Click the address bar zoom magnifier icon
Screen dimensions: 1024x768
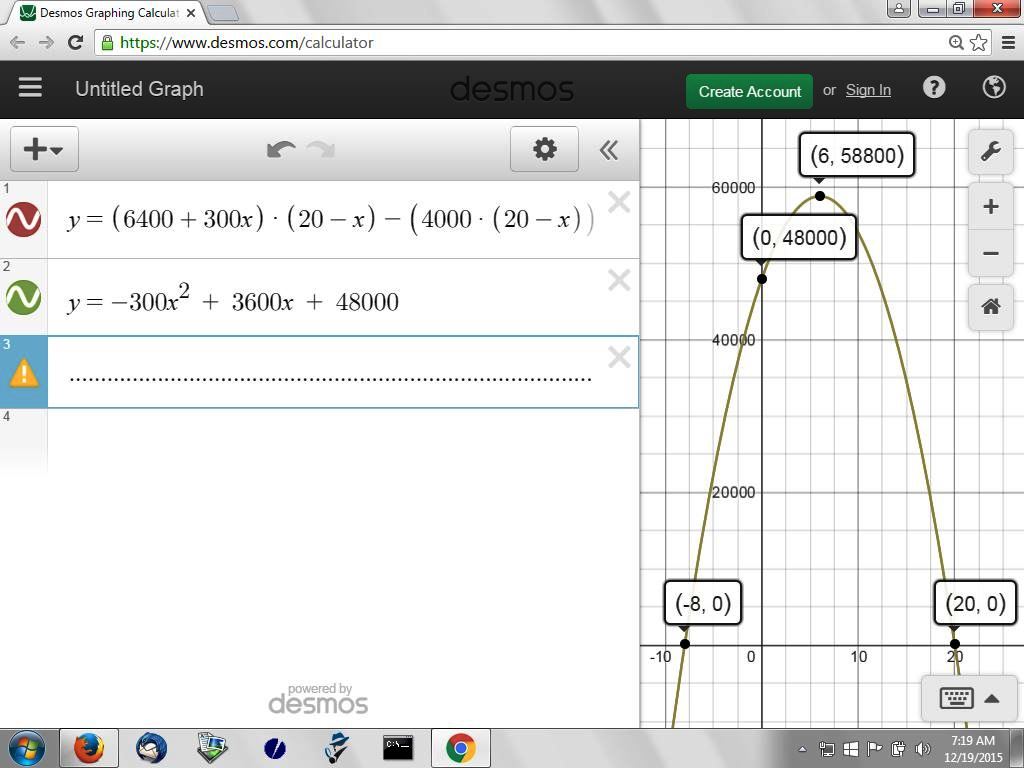[x=955, y=42]
